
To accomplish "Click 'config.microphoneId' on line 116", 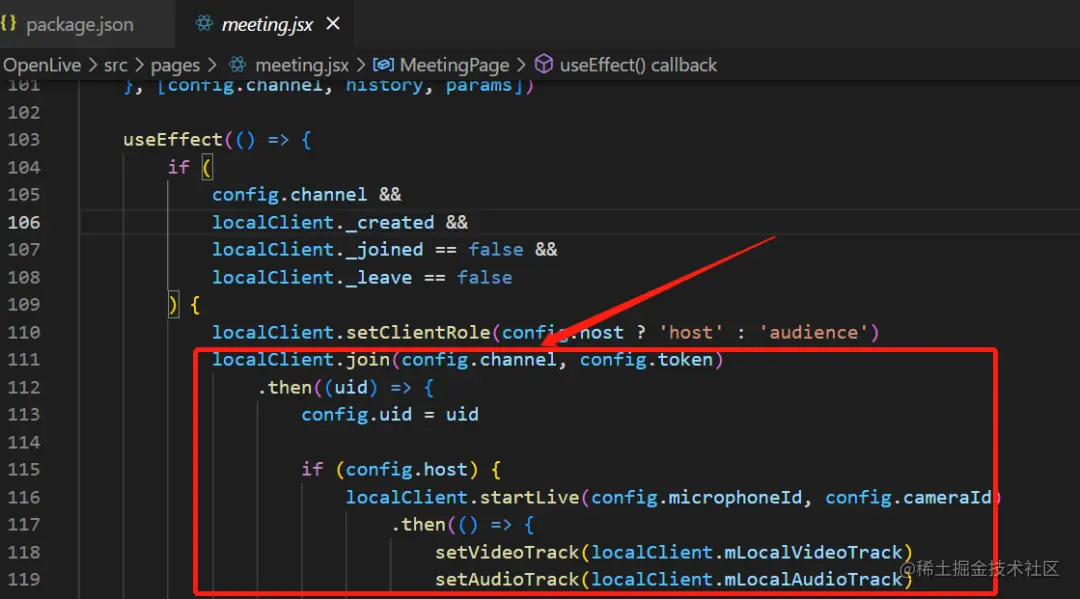I will click(696, 497).
